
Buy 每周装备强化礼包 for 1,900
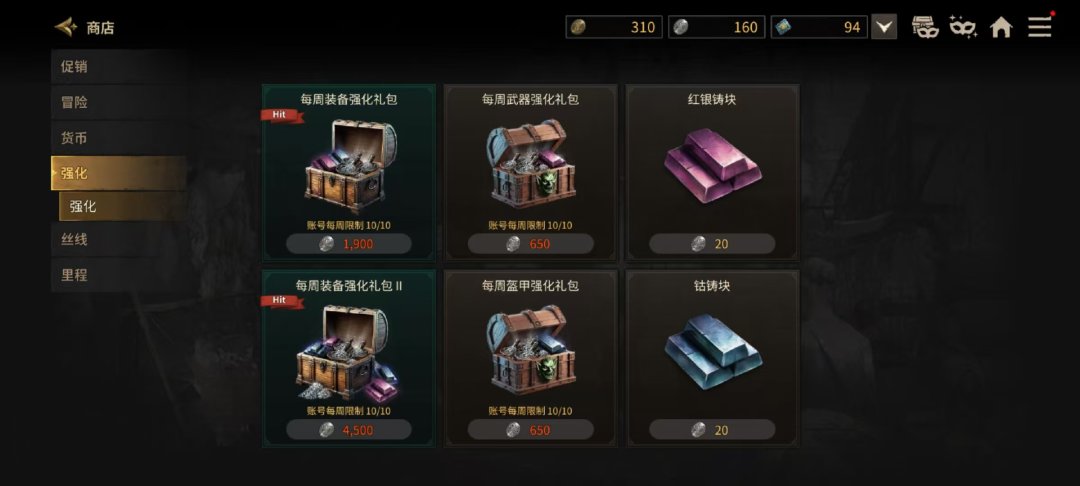[x=349, y=244]
